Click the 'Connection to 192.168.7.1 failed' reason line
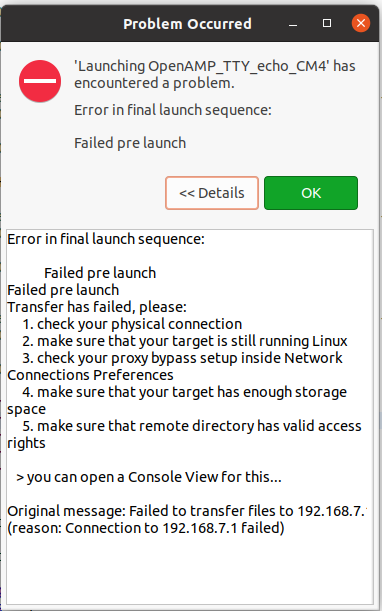 [146, 528]
